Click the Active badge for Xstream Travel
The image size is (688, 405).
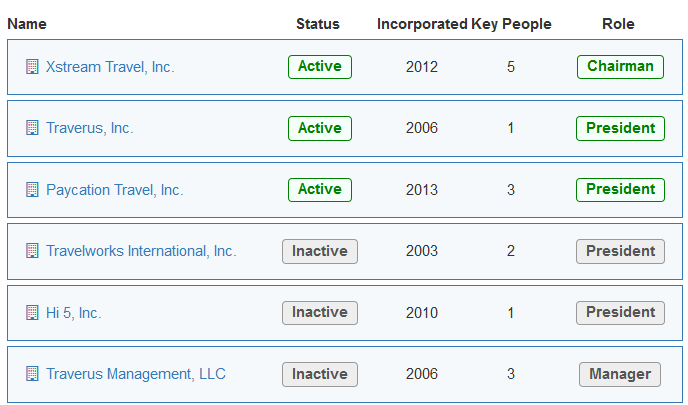320,67
